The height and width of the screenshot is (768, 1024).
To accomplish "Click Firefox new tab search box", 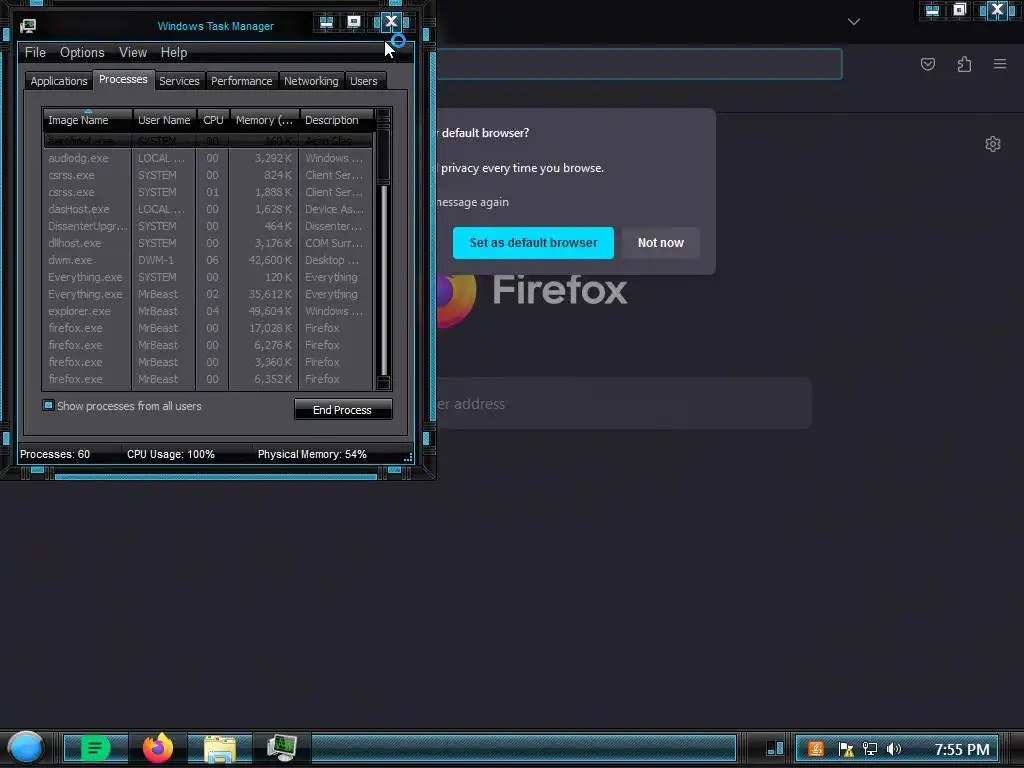I will 624,403.
